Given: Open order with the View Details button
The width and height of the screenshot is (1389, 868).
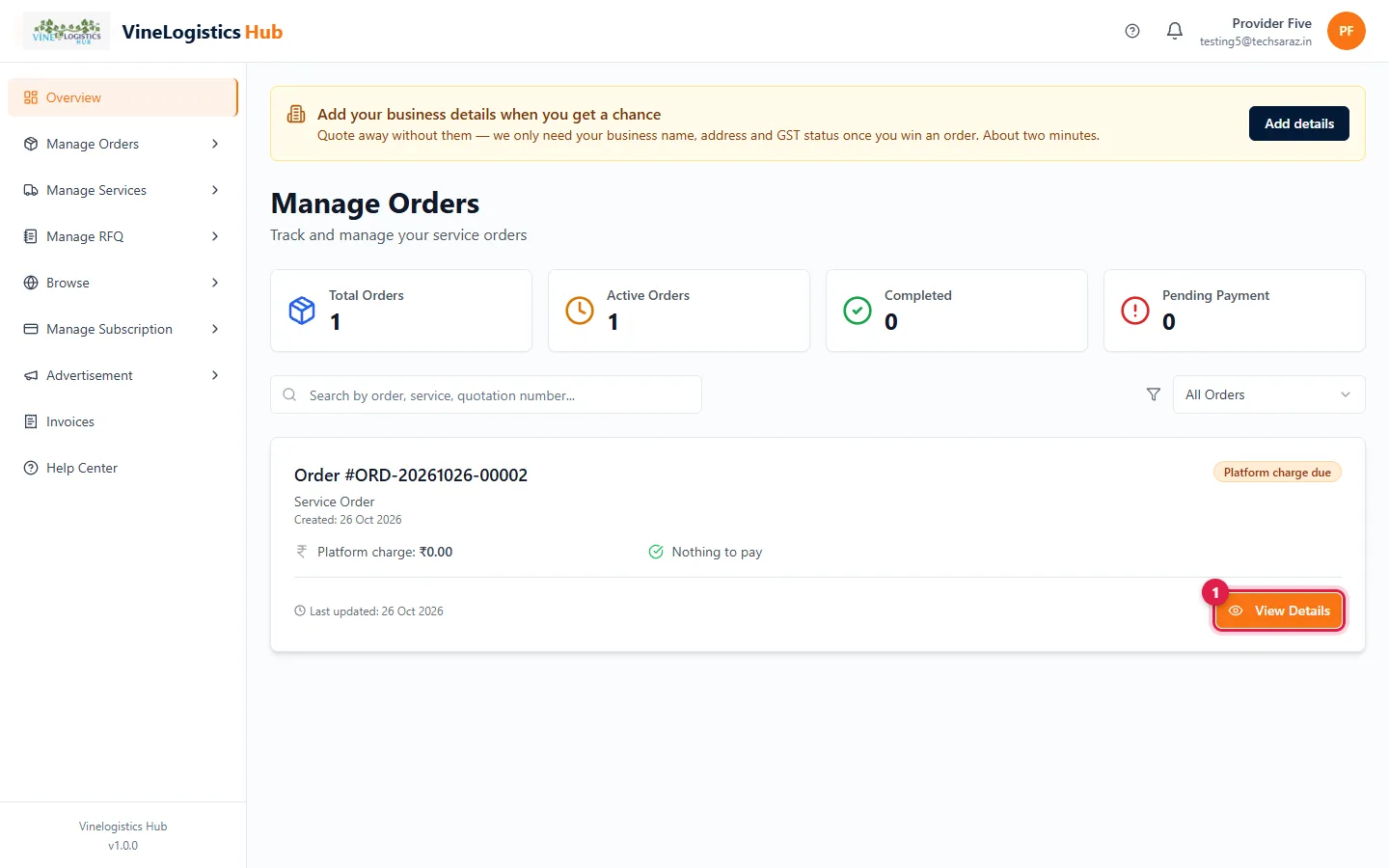Looking at the screenshot, I should click(x=1279, y=610).
